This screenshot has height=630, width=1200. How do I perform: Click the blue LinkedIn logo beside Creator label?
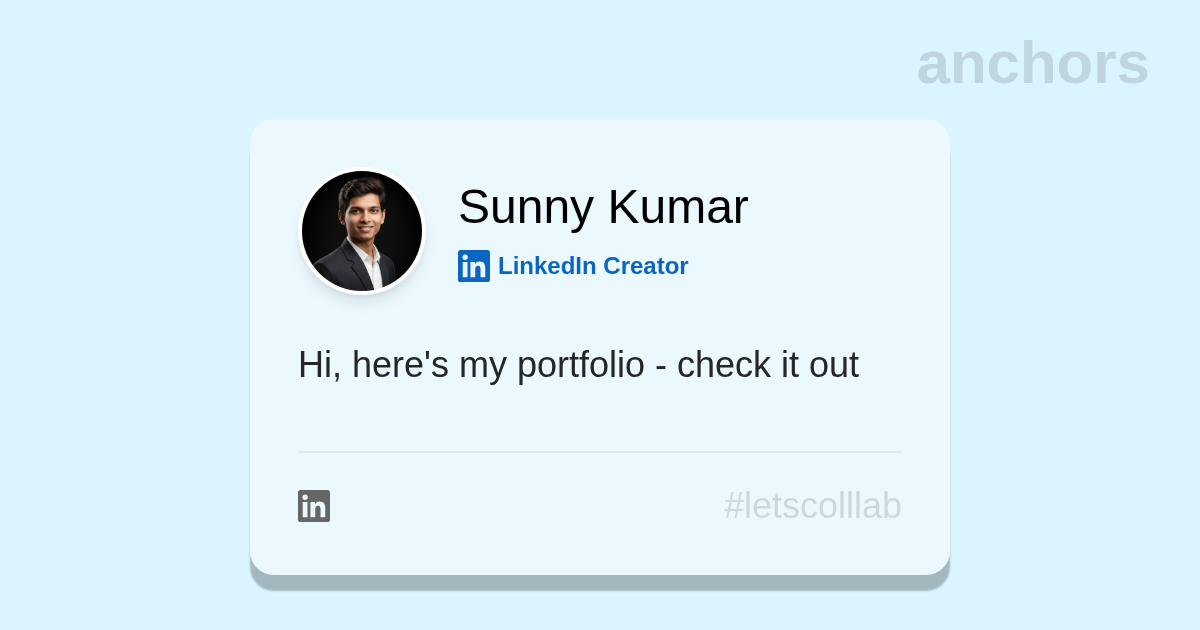[x=474, y=266]
